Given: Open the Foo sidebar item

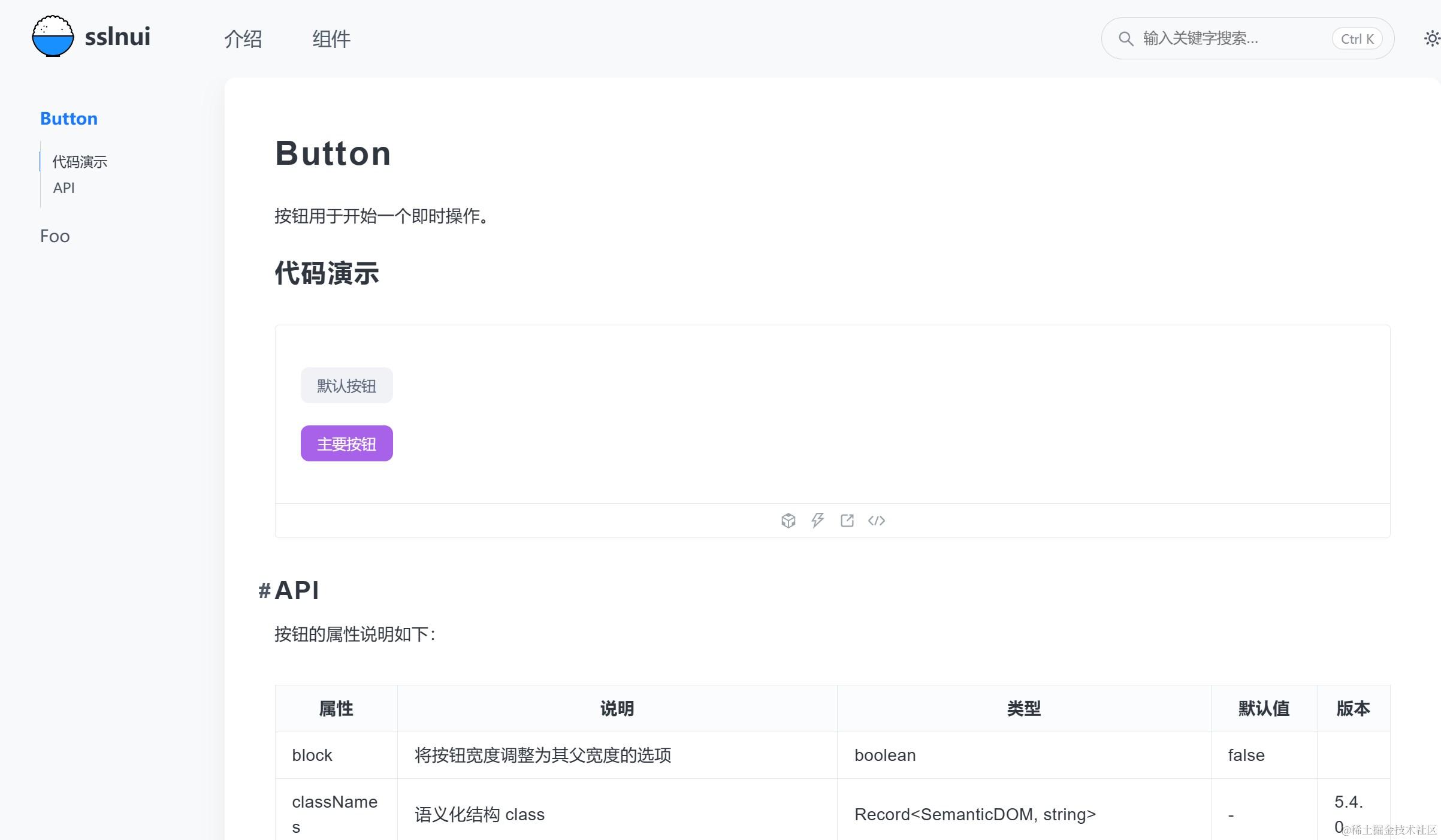Looking at the screenshot, I should point(55,236).
